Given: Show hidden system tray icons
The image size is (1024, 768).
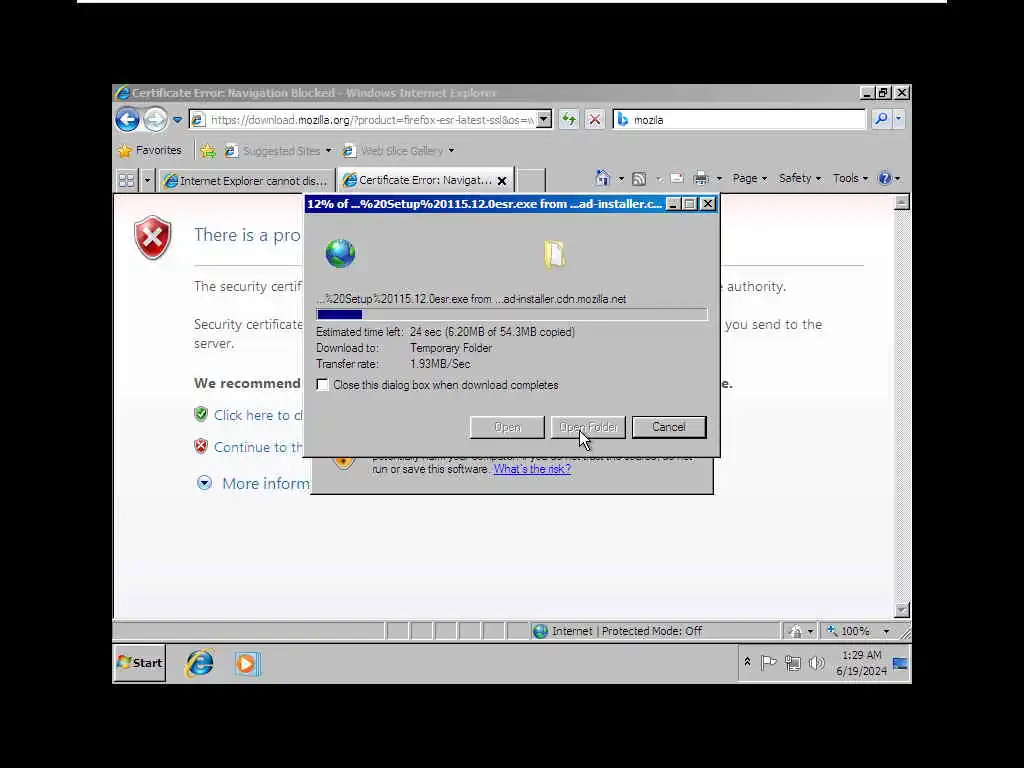Looking at the screenshot, I should (x=748, y=662).
